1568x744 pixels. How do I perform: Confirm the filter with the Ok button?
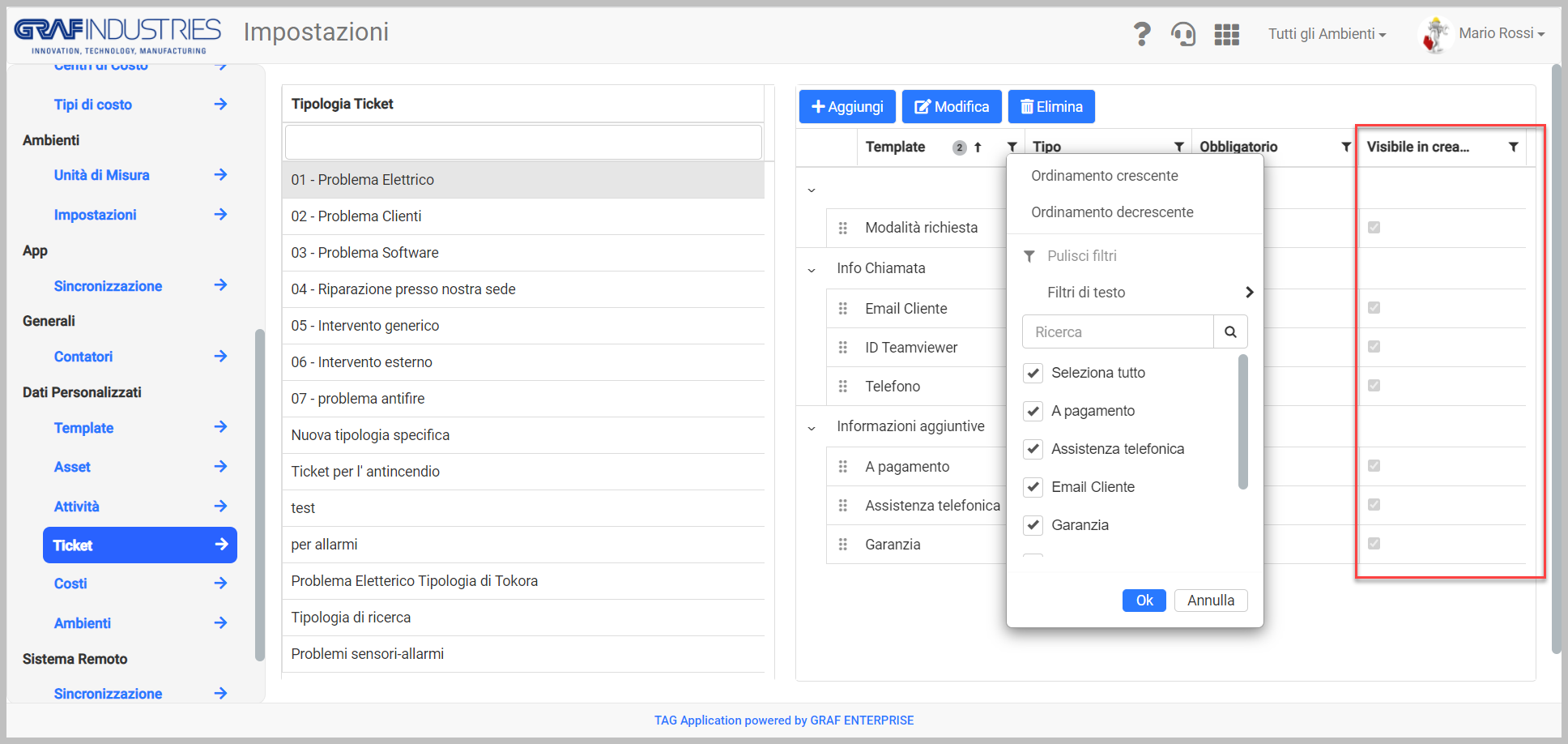tap(1144, 601)
